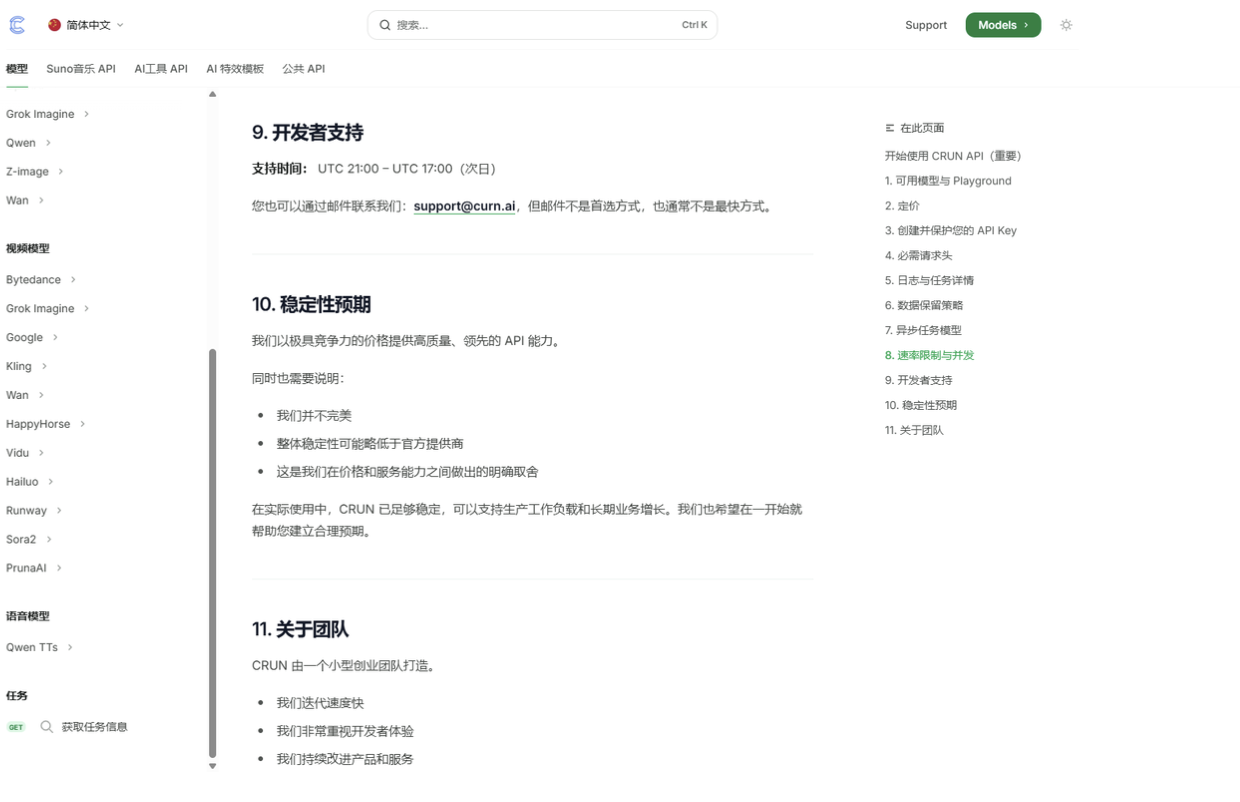Viewport: 1240px width, 802px height.
Task: Click the 语音模型 section label
Action: (27, 617)
